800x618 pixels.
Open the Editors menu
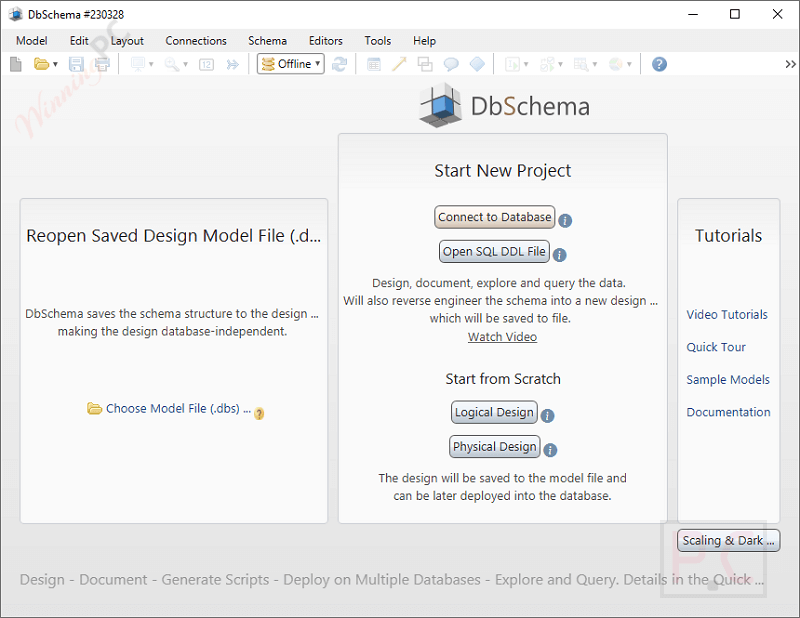(326, 41)
